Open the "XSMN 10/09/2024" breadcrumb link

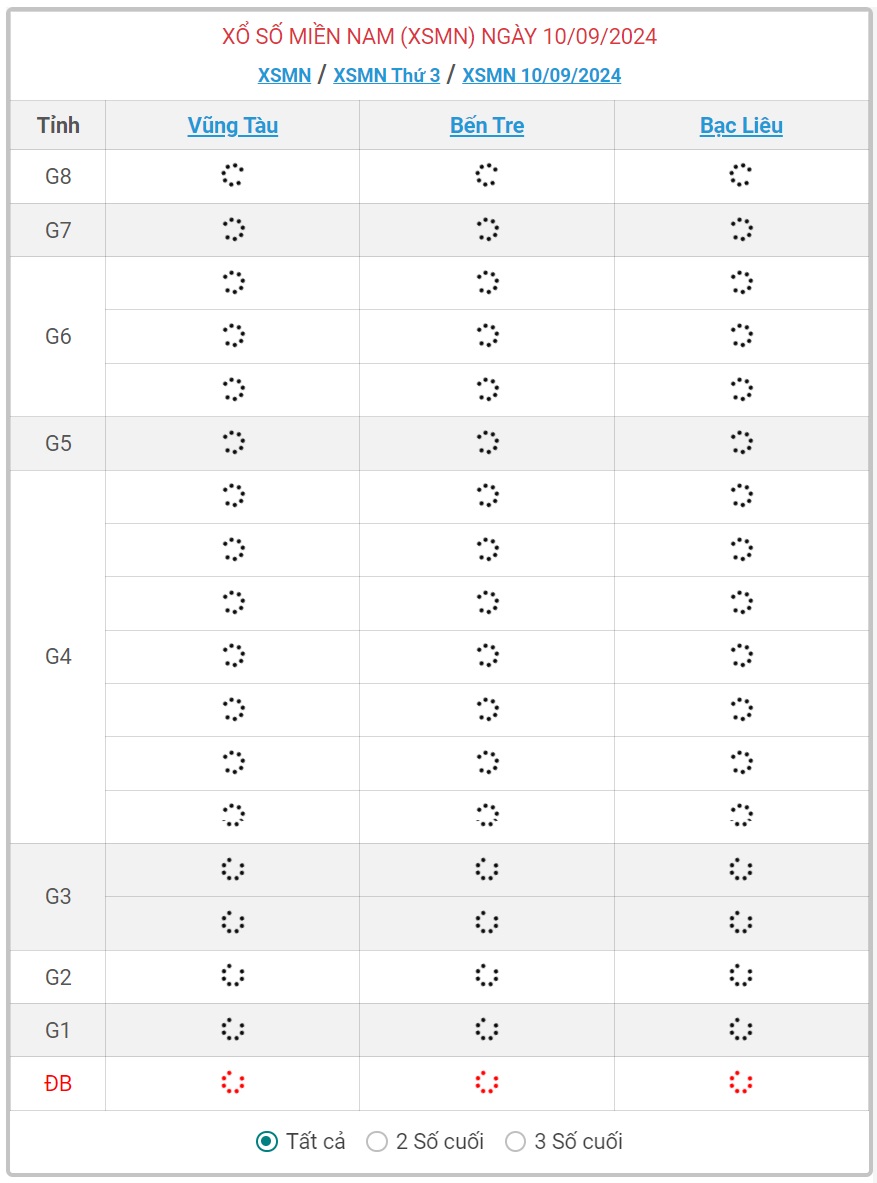[541, 75]
